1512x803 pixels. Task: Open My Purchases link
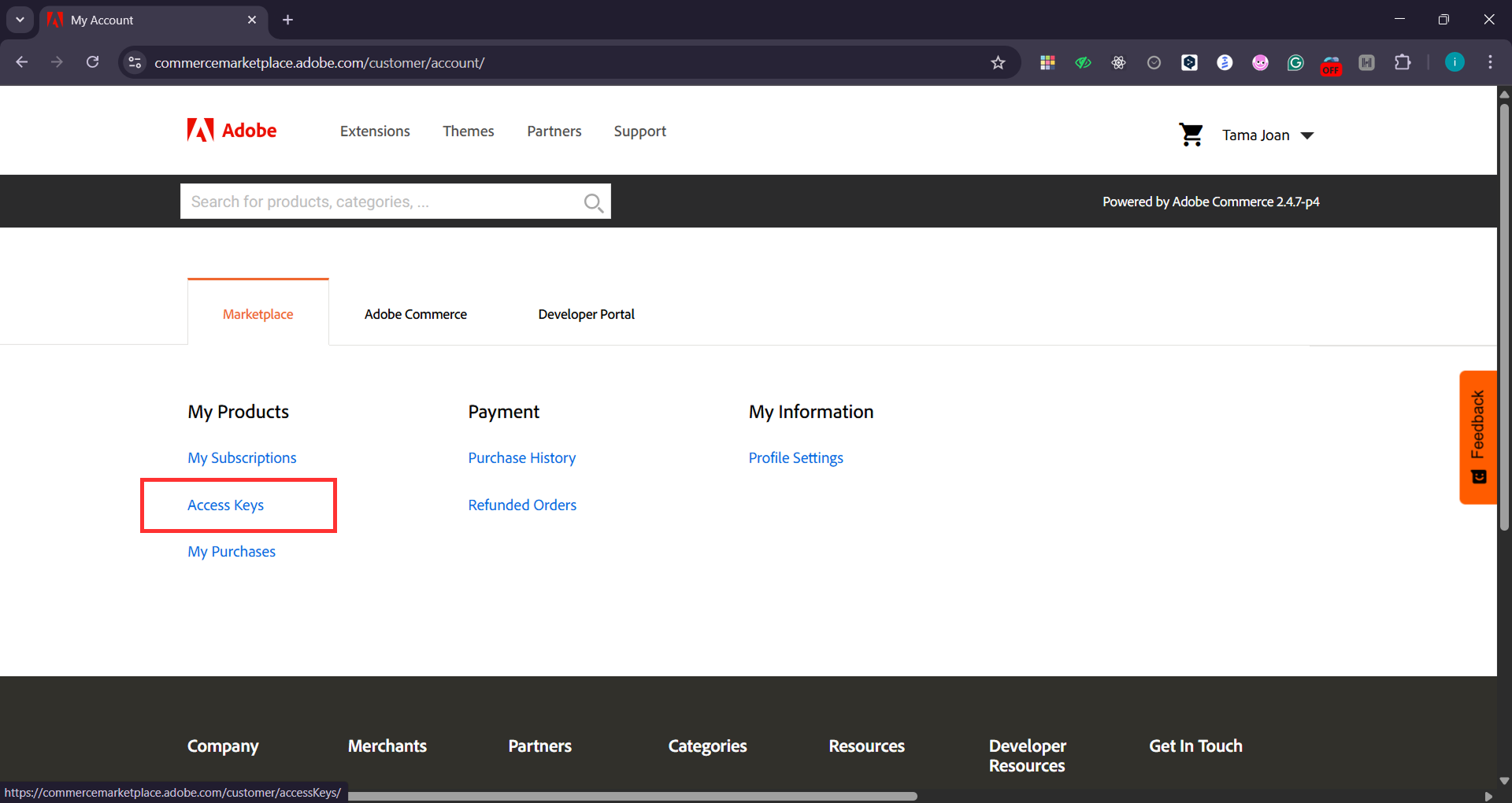[232, 551]
